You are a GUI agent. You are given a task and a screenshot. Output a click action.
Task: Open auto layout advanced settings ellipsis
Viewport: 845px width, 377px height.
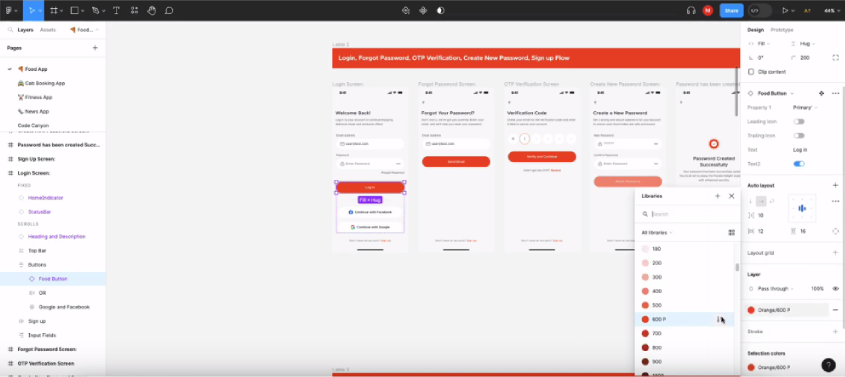point(835,201)
